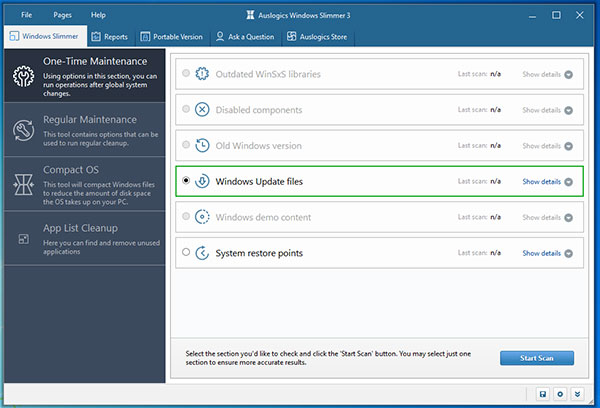The width and height of the screenshot is (600, 408).
Task: Click Show details link for Disabled components
Action: 541,110
